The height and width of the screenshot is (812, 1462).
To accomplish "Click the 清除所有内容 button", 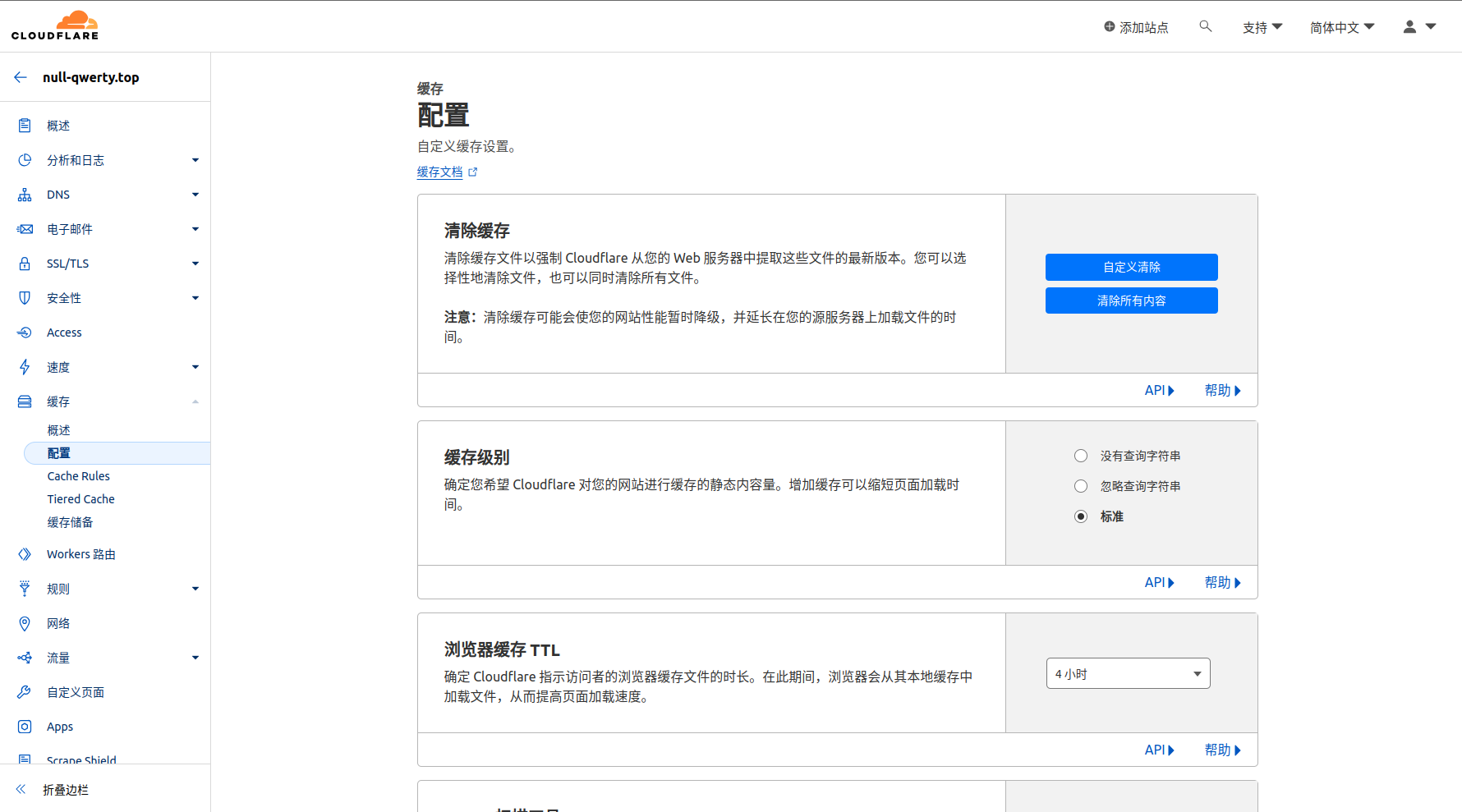I will point(1131,300).
